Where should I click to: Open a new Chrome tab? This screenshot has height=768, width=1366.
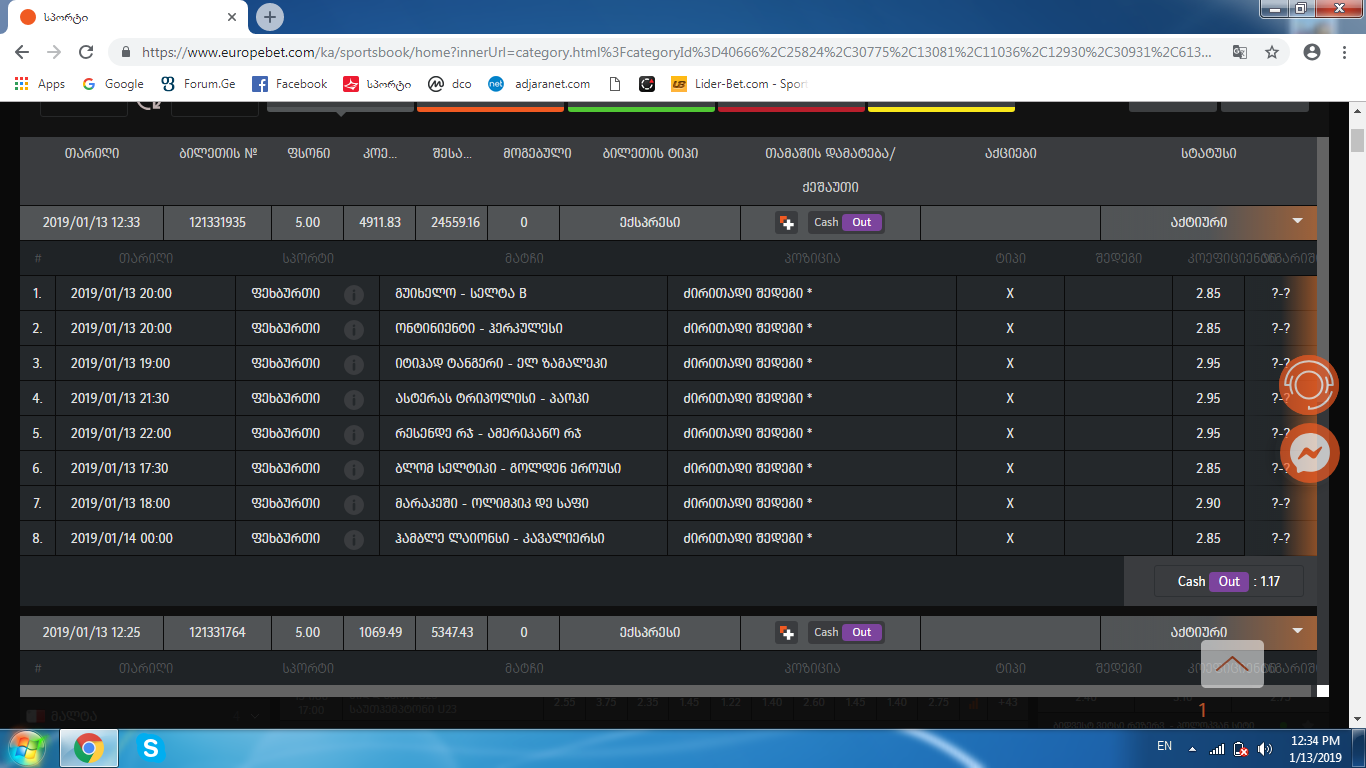[x=270, y=17]
